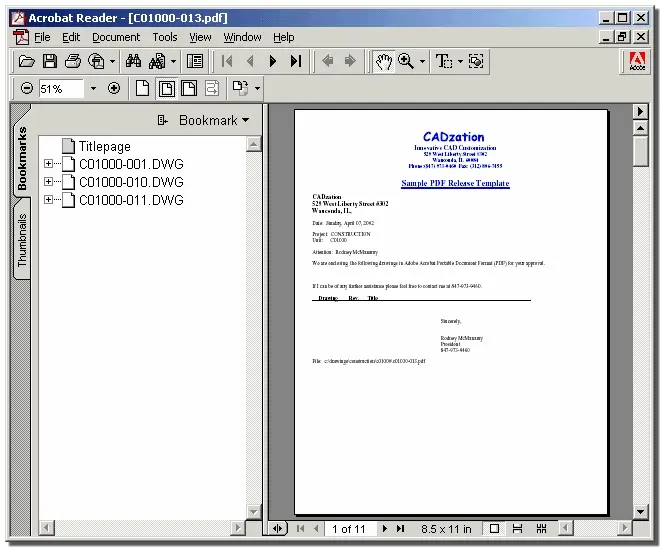Open the Document menu
660x547 pixels.
pos(116,37)
